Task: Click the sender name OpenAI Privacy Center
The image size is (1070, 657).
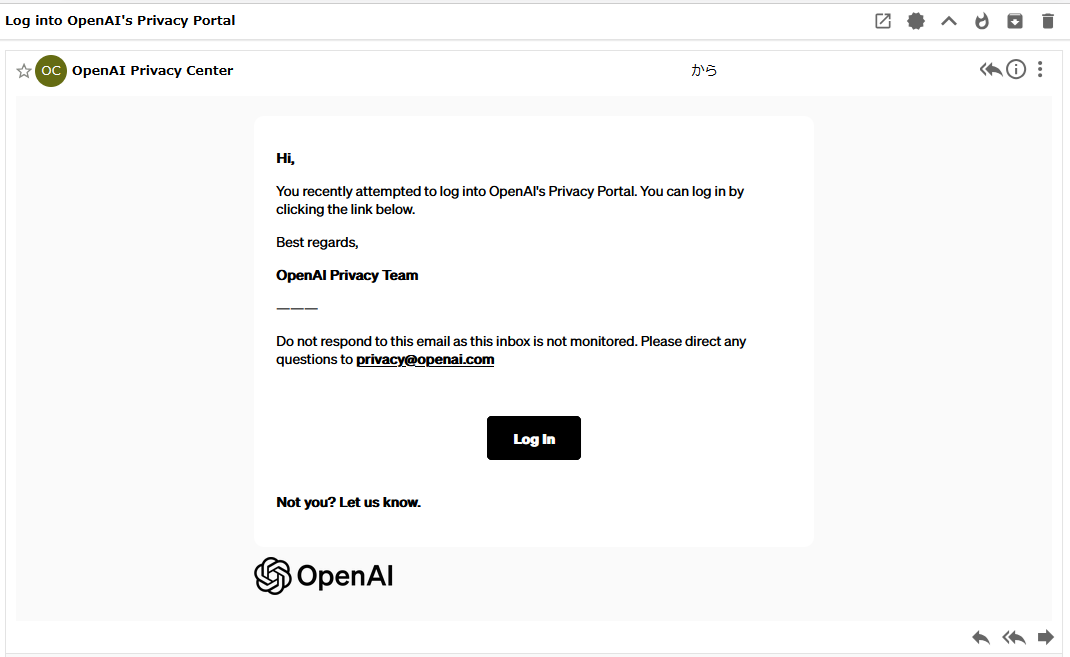Action: click(153, 71)
